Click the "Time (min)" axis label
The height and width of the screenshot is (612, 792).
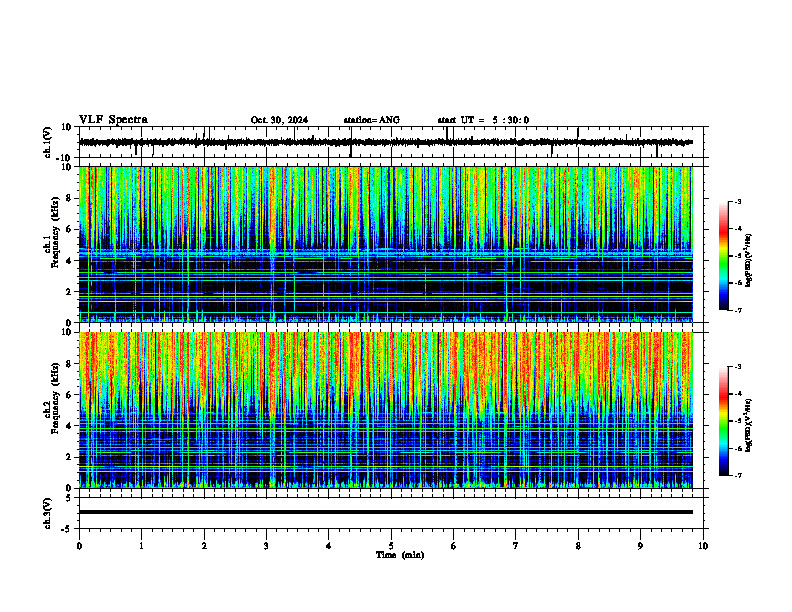click(400, 555)
